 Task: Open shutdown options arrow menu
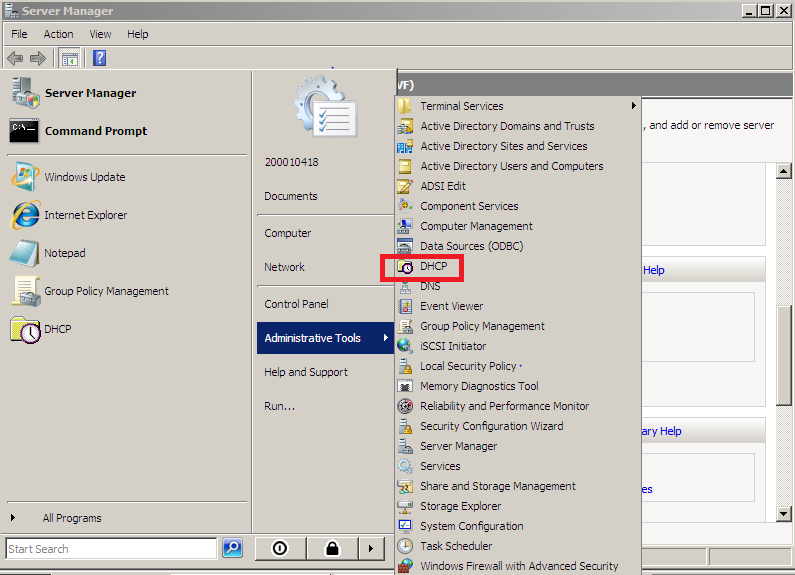click(x=371, y=548)
